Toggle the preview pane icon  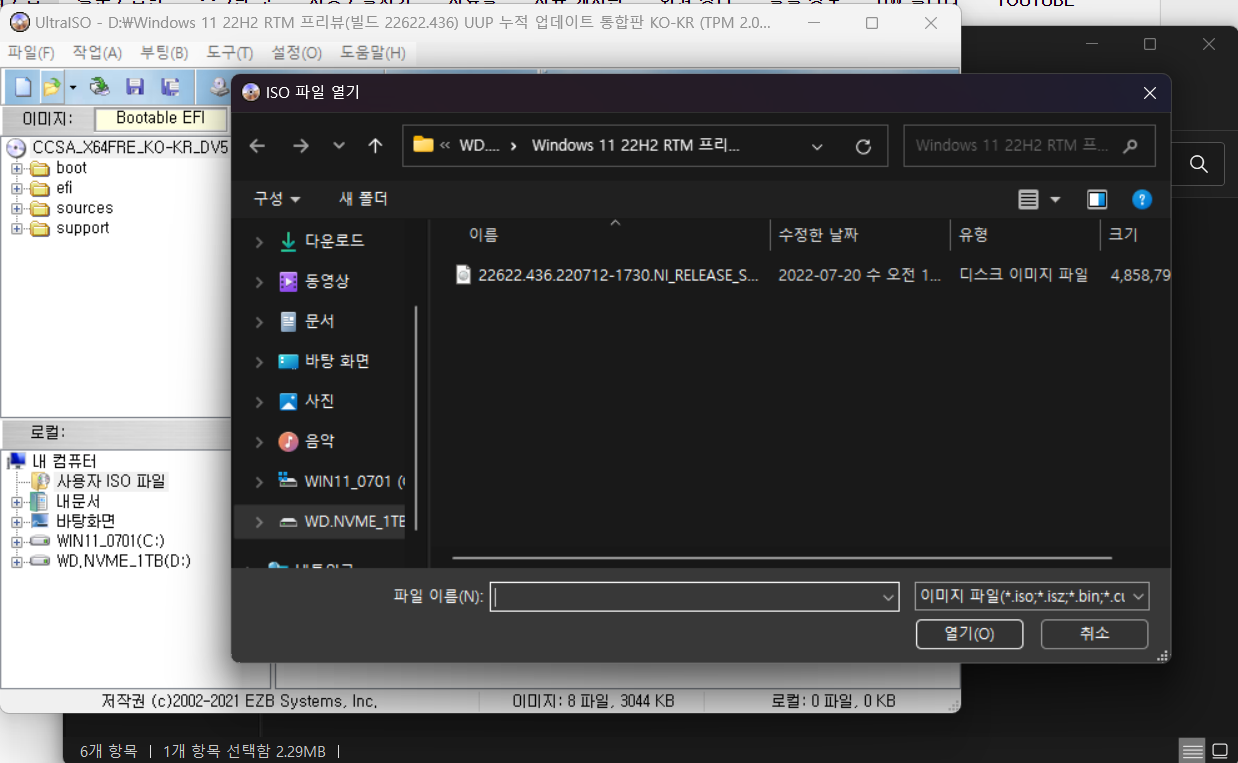point(1097,200)
